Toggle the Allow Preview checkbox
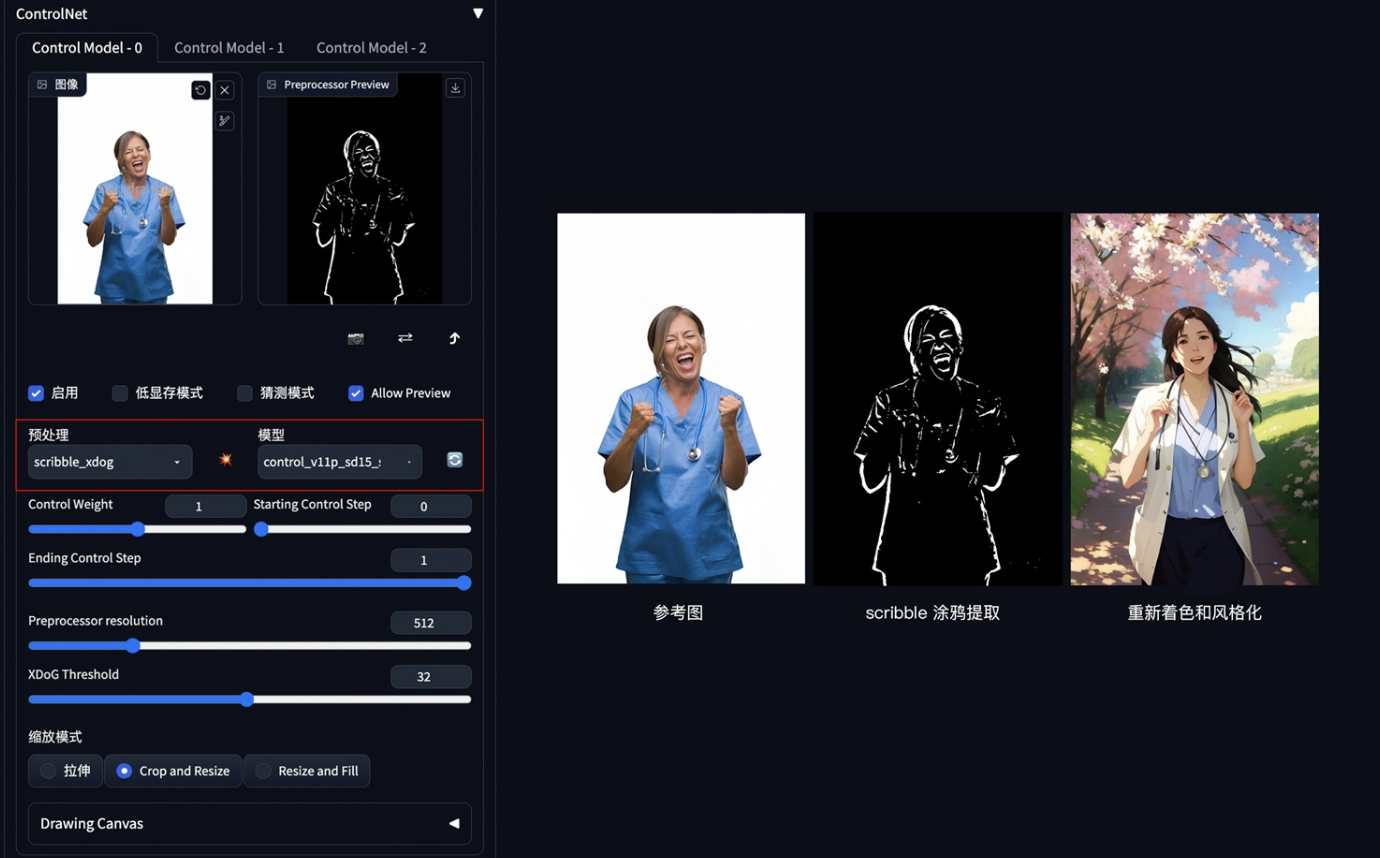This screenshot has width=1380, height=858. (356, 393)
